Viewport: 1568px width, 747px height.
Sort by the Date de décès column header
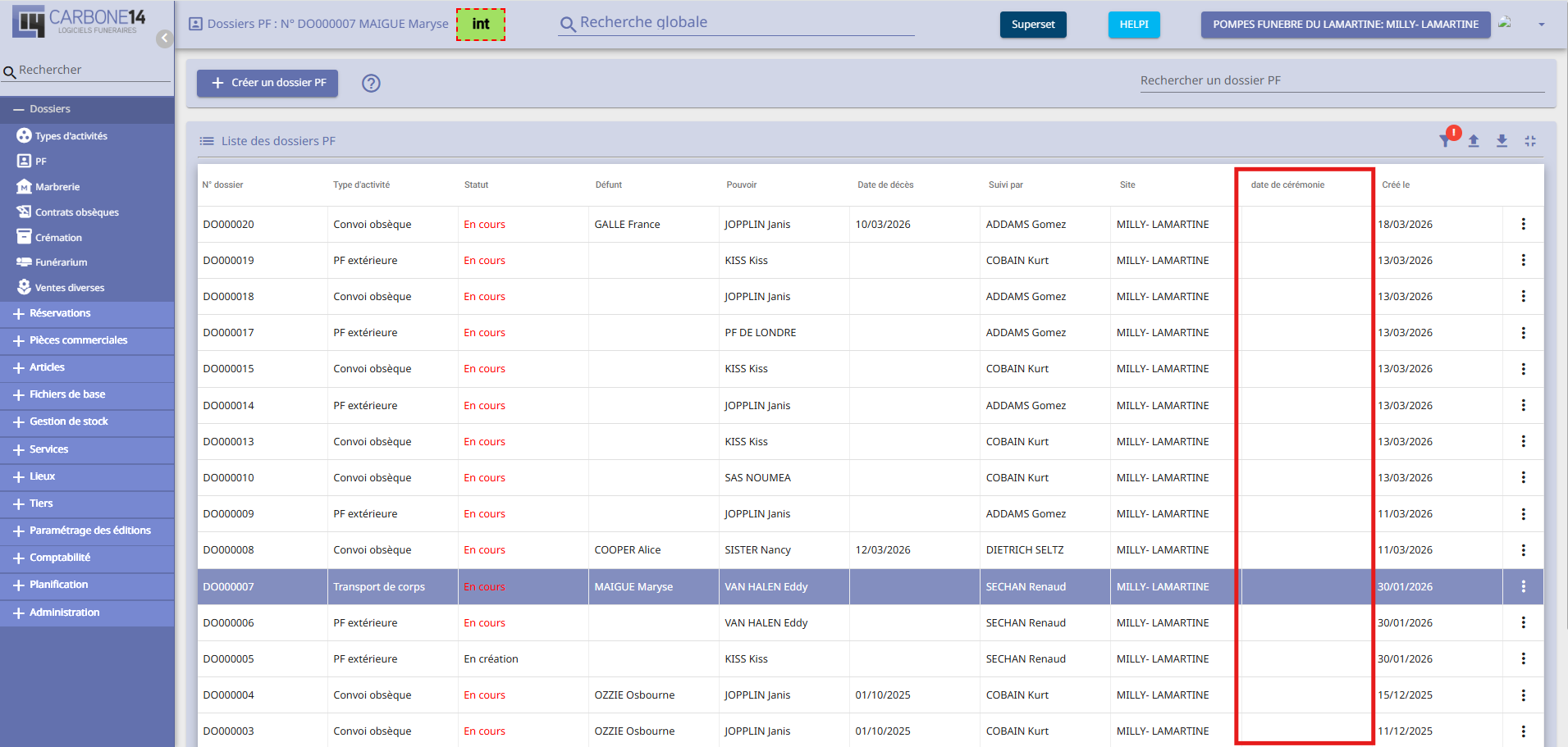[x=885, y=185]
